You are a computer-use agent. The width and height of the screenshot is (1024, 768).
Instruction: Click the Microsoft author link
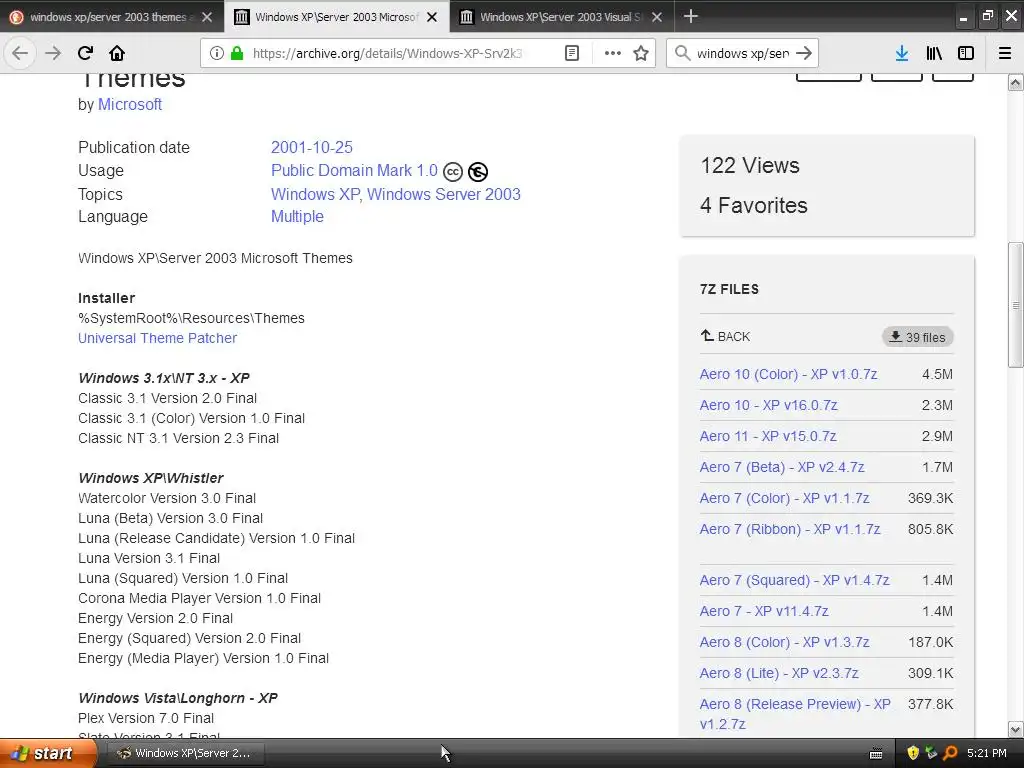click(129, 104)
